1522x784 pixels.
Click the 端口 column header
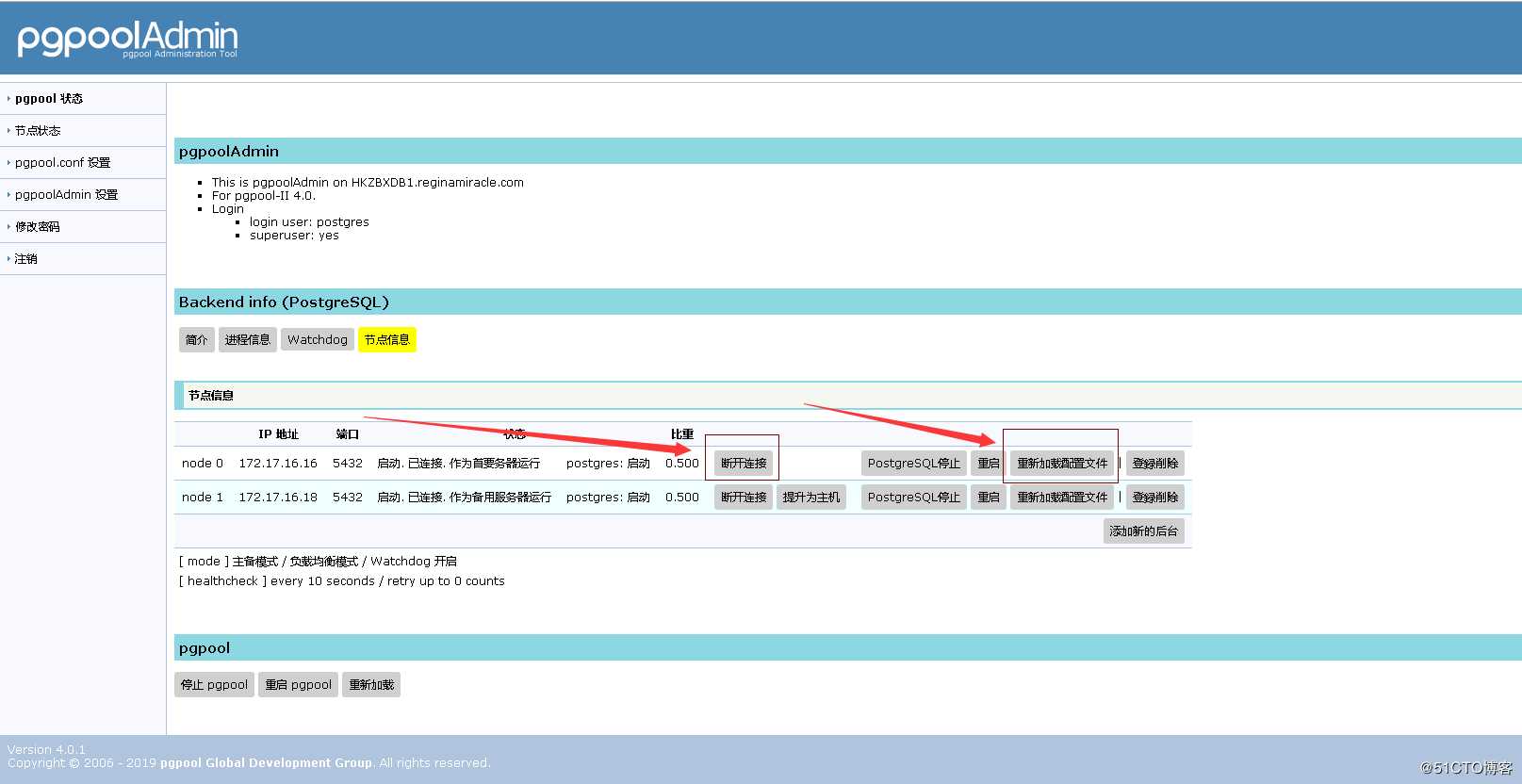348,434
